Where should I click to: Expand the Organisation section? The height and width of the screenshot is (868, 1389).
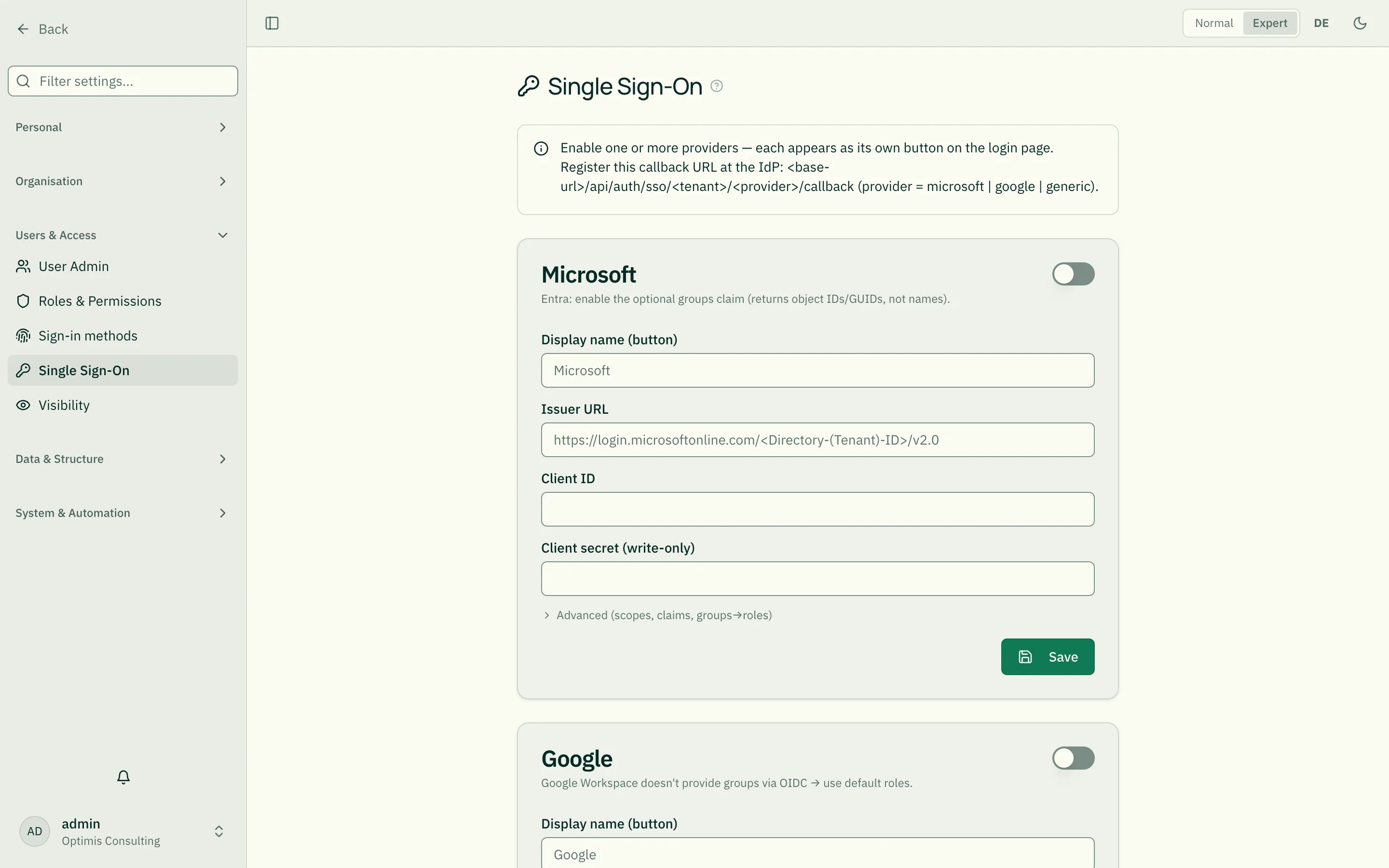click(123, 181)
